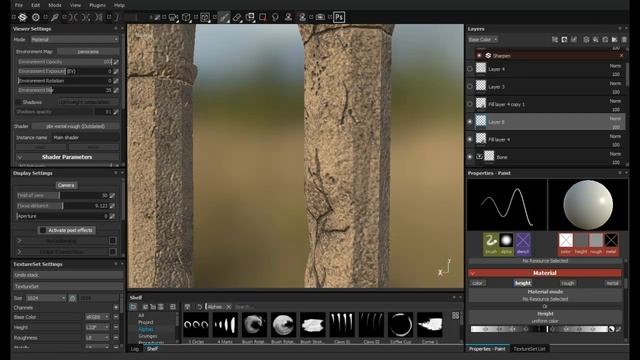640x360 pixels.
Task: Click the eyedropper icon in top toolbar
Action: tap(55, 17)
